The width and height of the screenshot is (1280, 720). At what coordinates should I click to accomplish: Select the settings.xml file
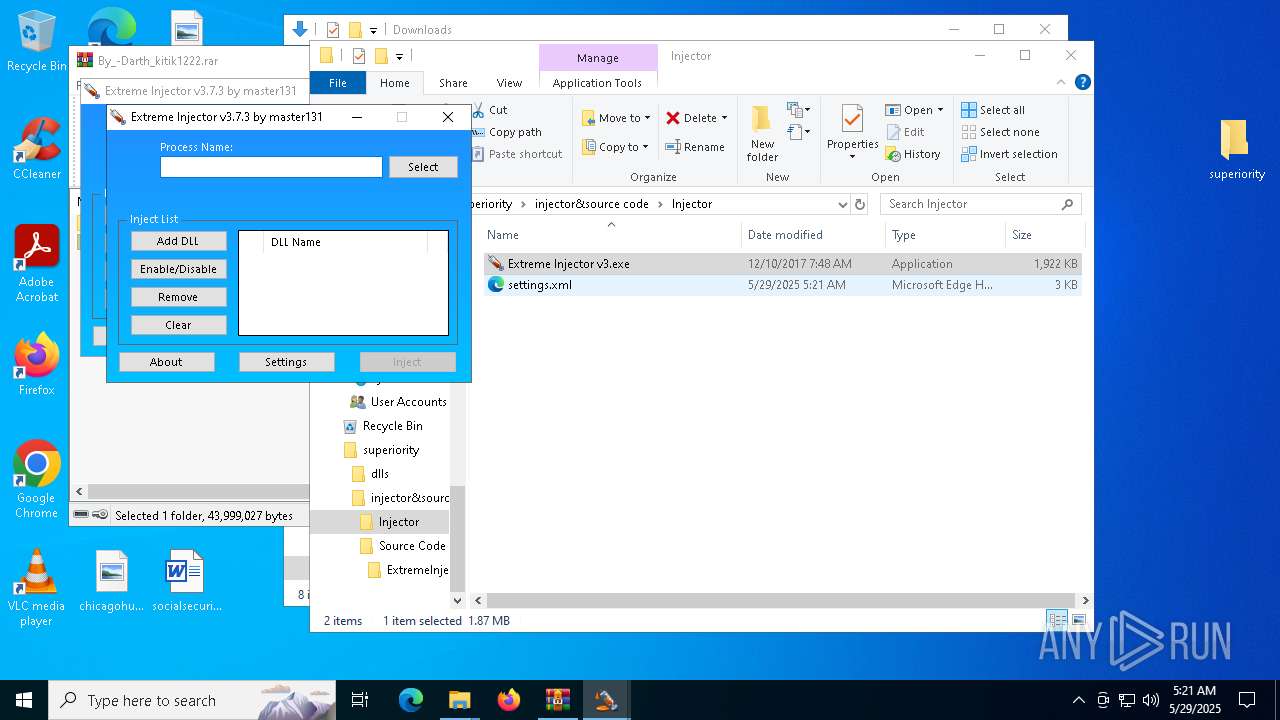coord(783,285)
